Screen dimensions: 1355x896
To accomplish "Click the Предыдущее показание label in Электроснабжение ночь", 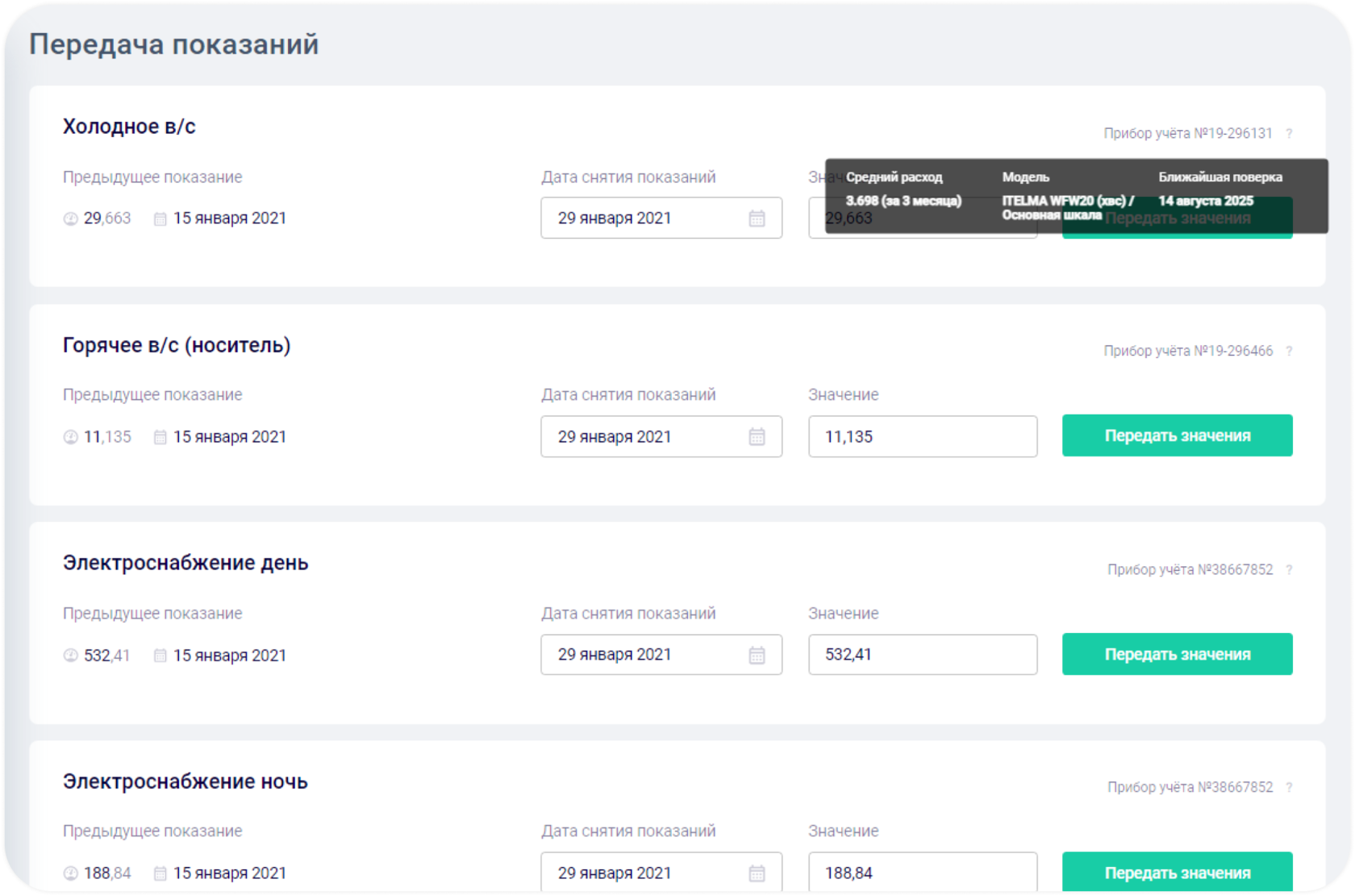I will [x=152, y=831].
